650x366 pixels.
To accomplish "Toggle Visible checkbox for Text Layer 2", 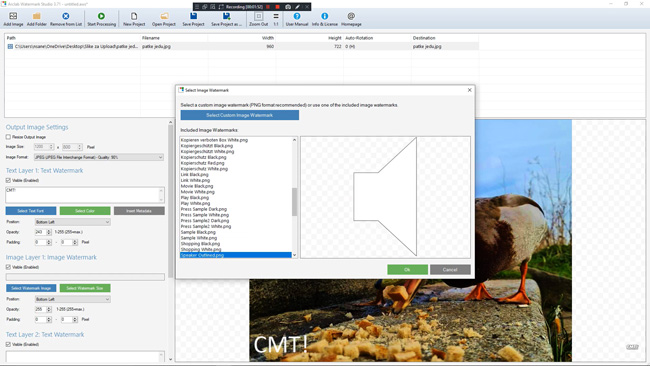I will coord(8,344).
